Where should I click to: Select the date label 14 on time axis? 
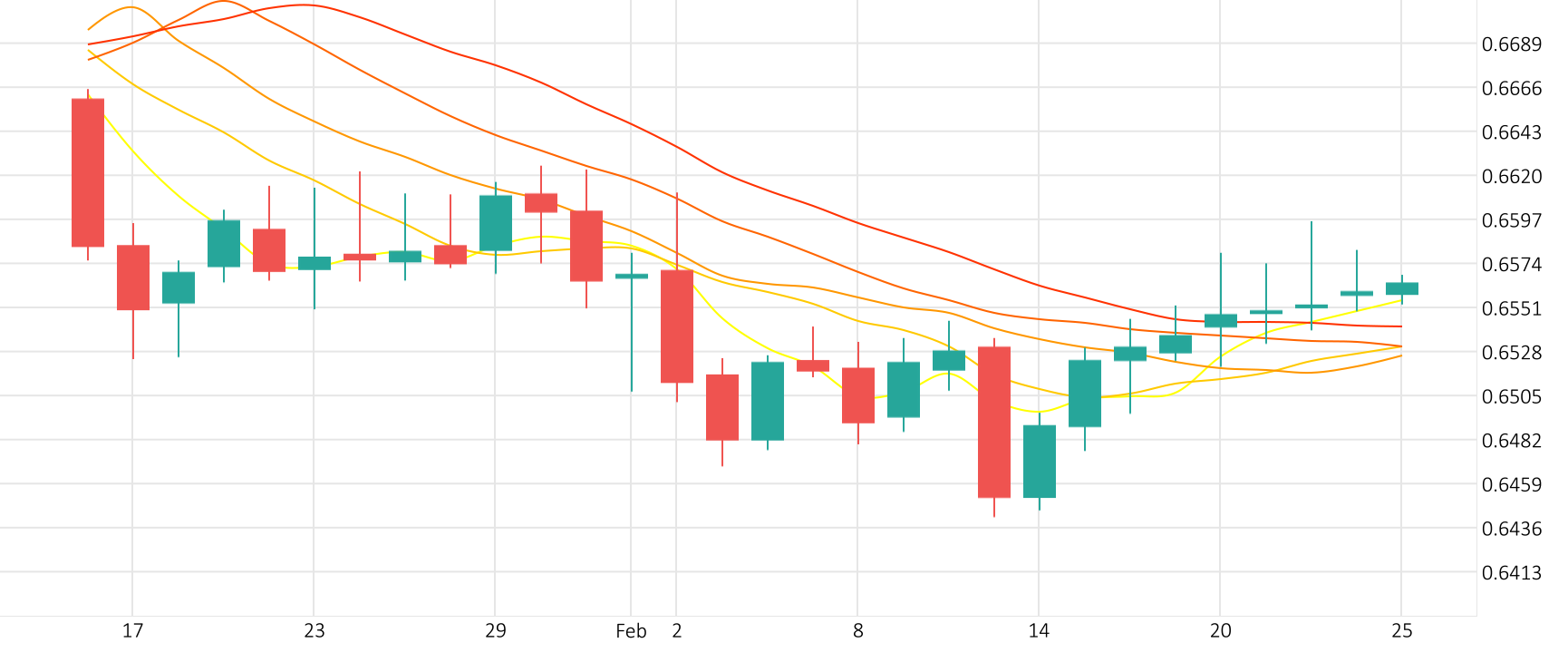click(1039, 630)
